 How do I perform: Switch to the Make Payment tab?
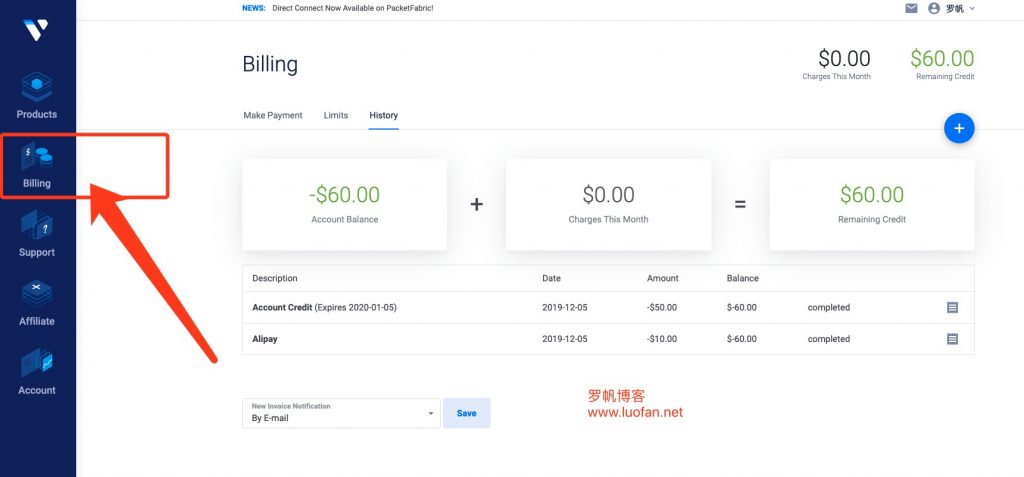click(x=273, y=115)
